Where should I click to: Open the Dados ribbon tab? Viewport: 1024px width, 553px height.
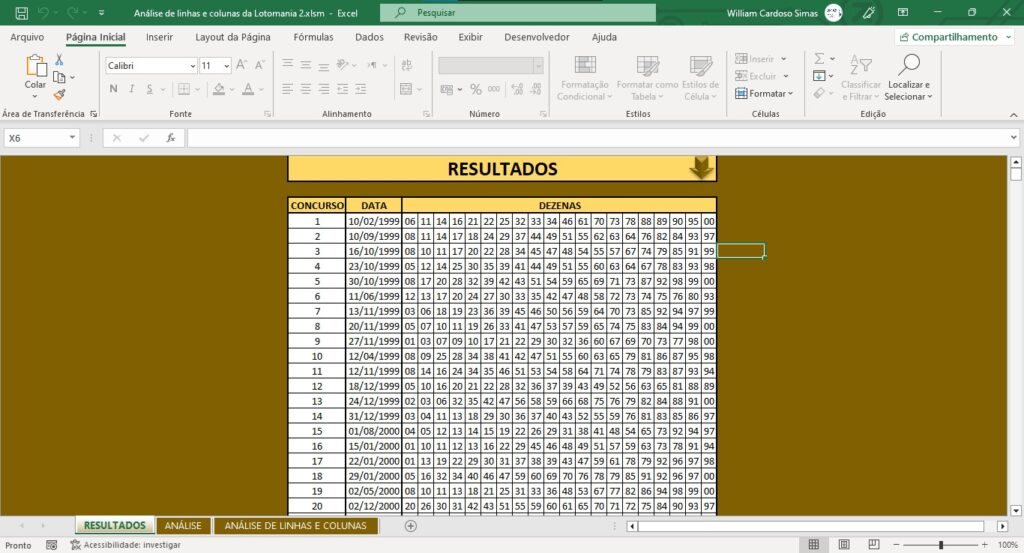point(370,37)
